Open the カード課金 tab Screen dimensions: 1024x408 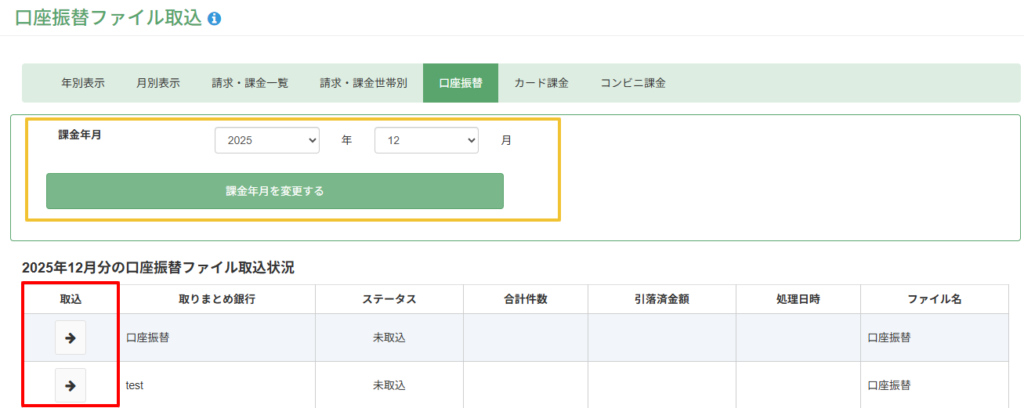click(541, 83)
